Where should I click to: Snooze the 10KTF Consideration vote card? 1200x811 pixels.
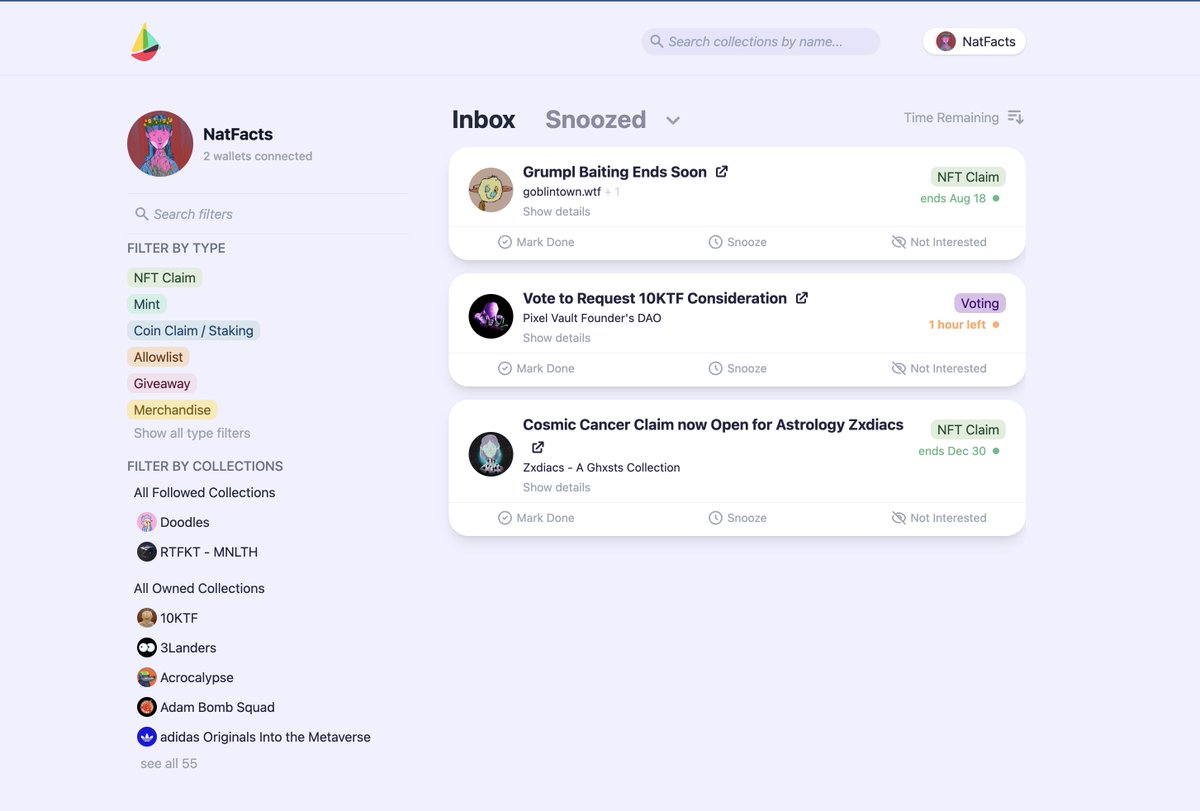[x=738, y=368]
